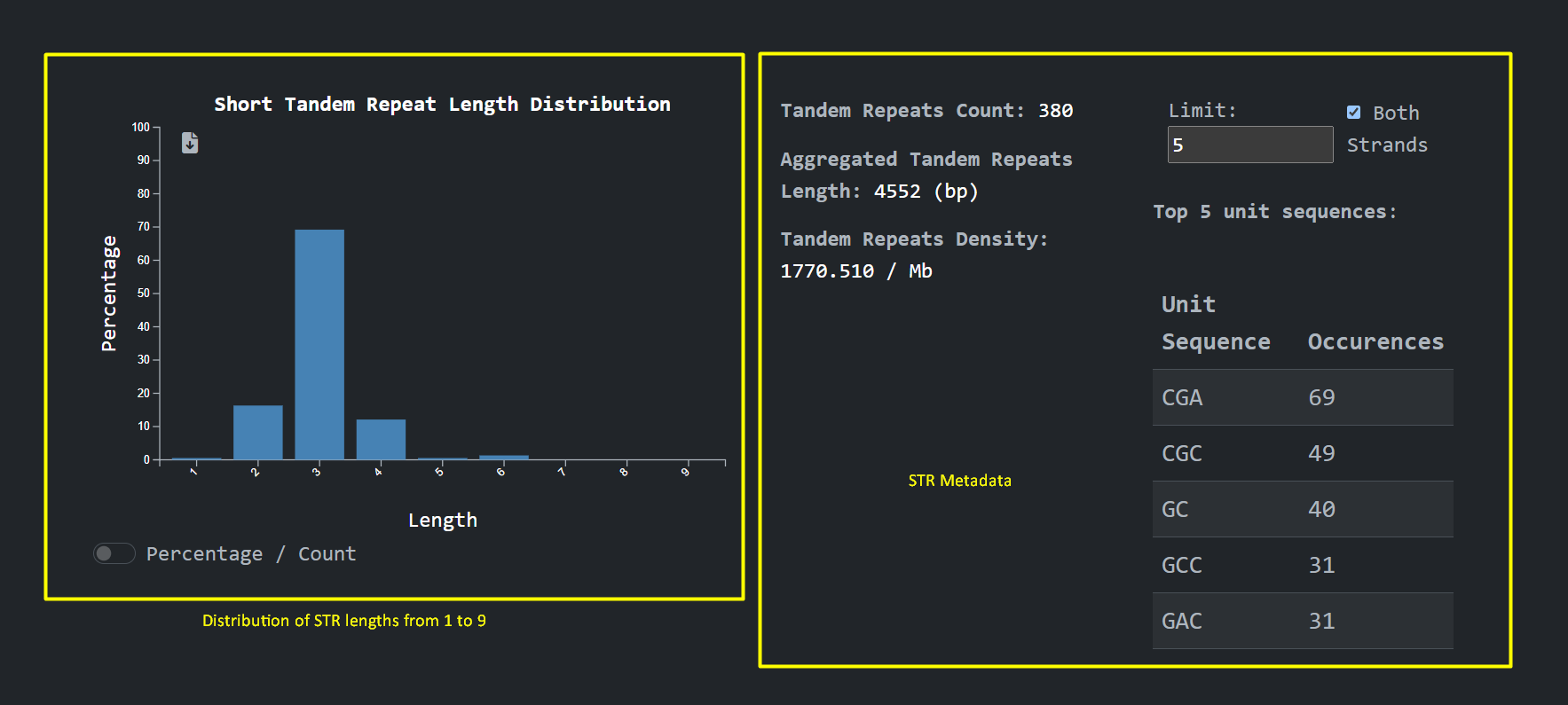Screen dimensions: 1568x705
Task: Toggle the Percentage / Count switch
Action: tap(114, 553)
